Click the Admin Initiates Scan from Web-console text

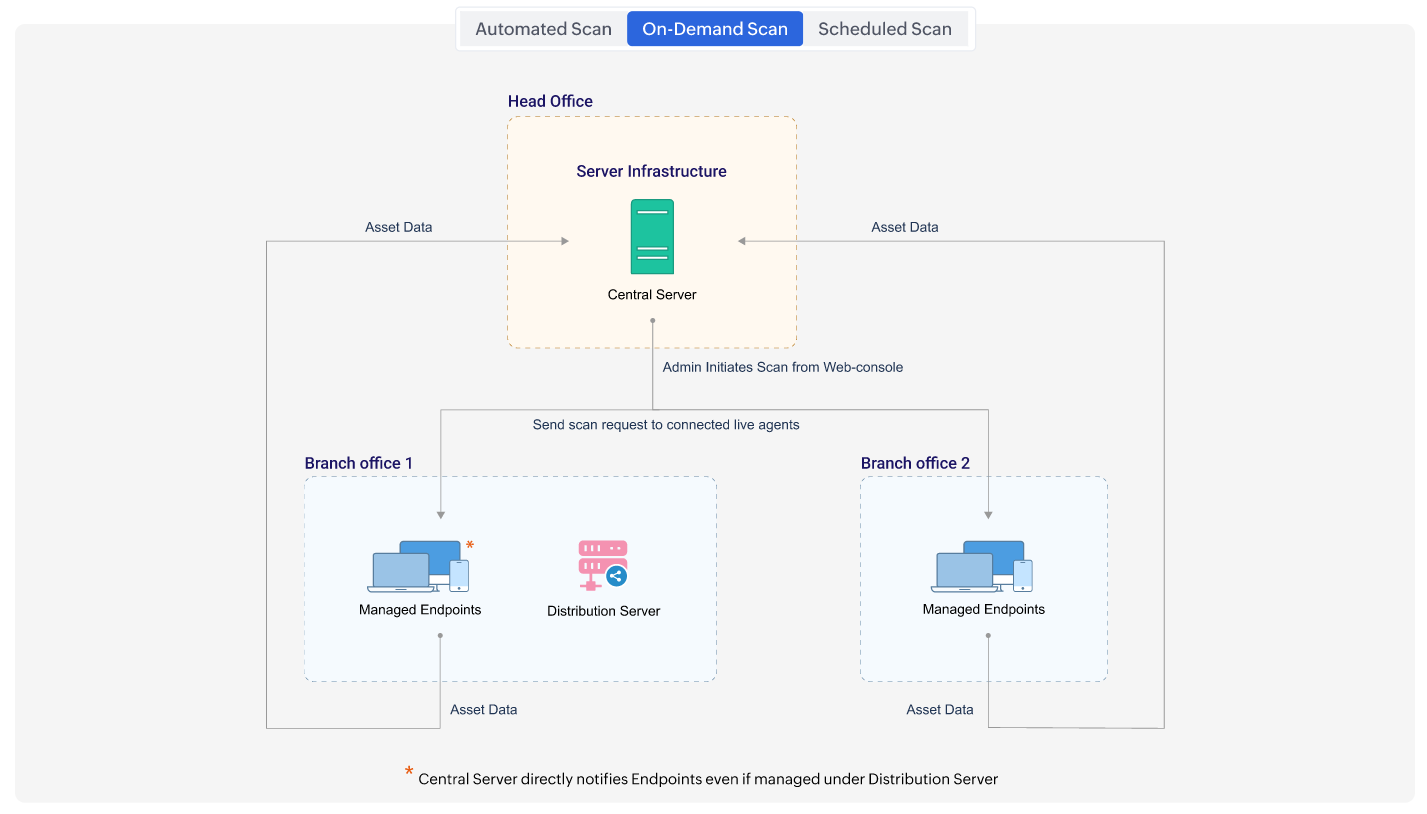(x=782, y=367)
